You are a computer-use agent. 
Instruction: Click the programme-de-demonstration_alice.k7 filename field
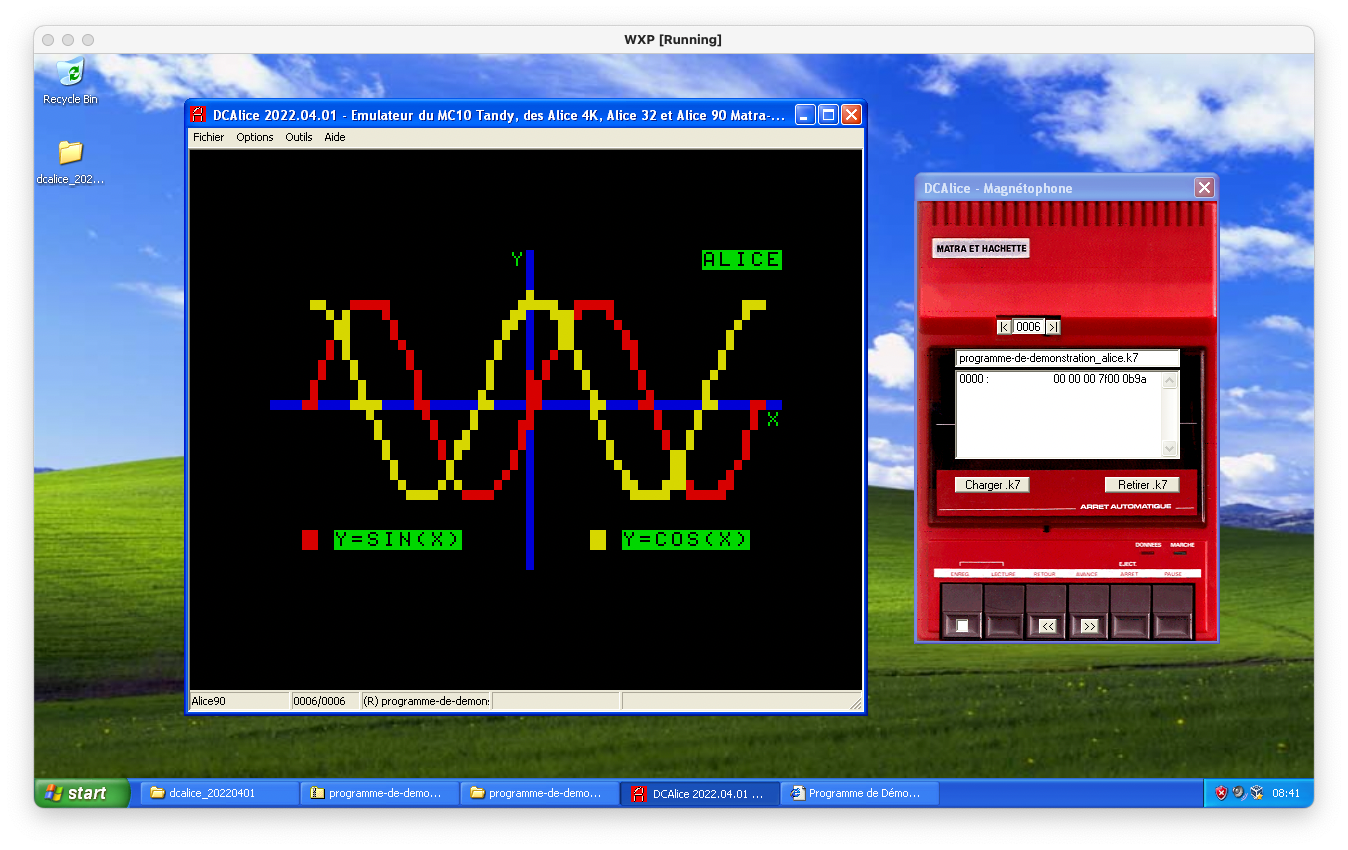coord(1067,358)
